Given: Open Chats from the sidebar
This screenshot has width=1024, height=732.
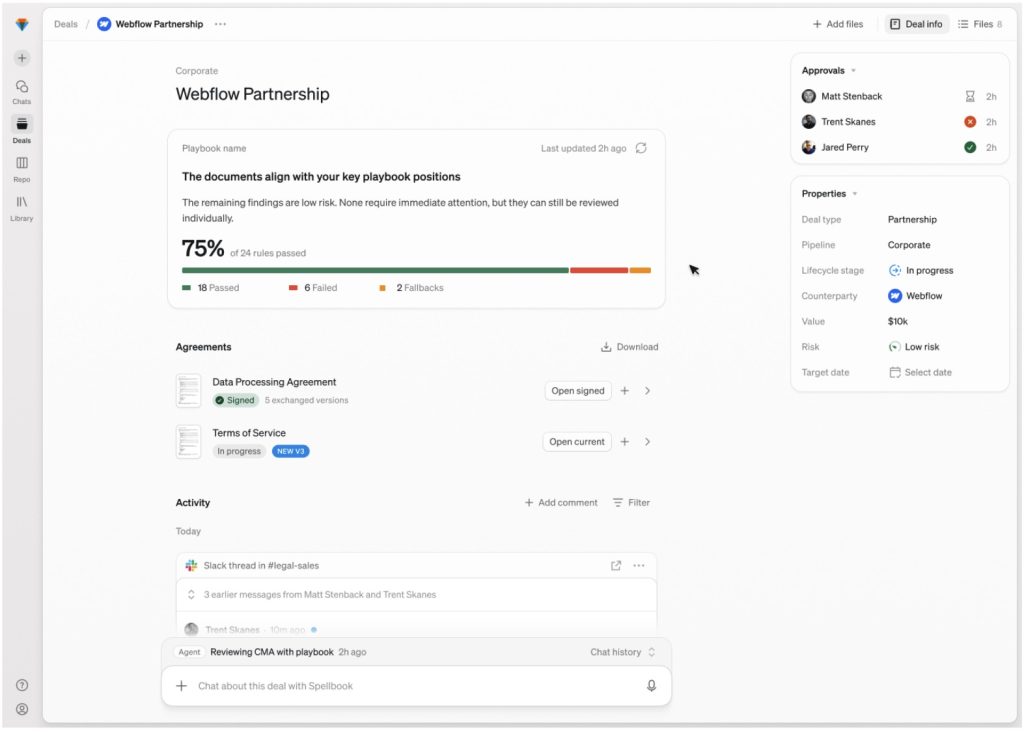Looking at the screenshot, I should pos(22,92).
